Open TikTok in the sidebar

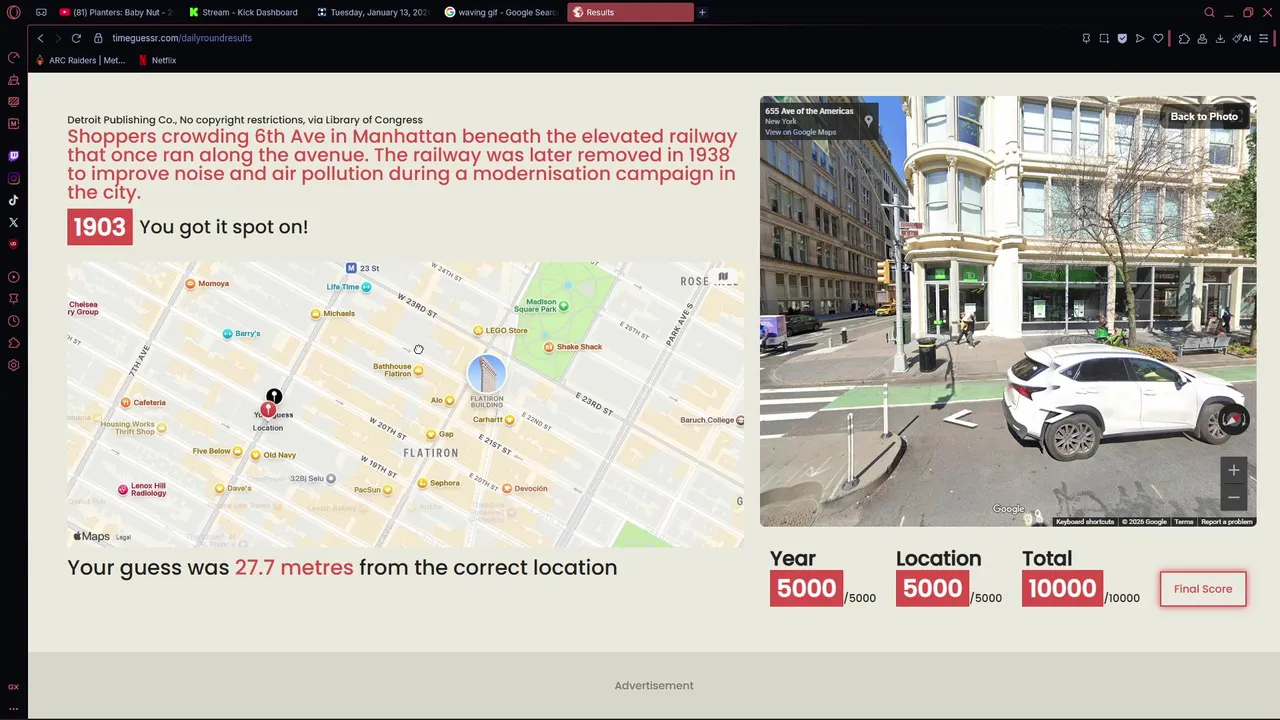(x=13, y=200)
